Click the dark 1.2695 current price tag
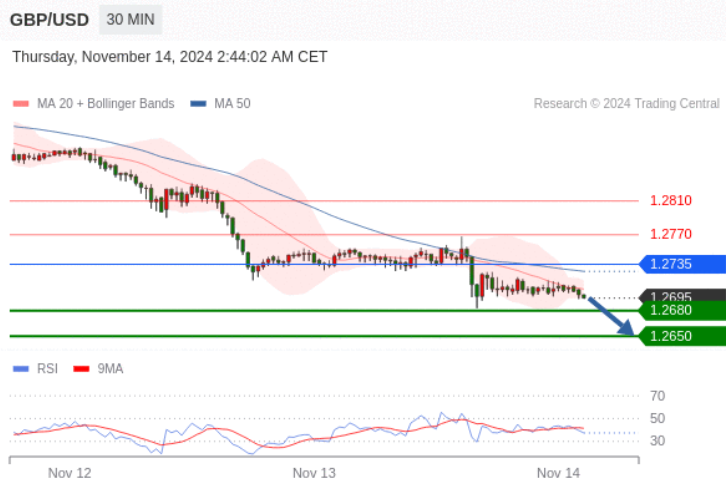The height and width of the screenshot is (489, 726). (682, 295)
